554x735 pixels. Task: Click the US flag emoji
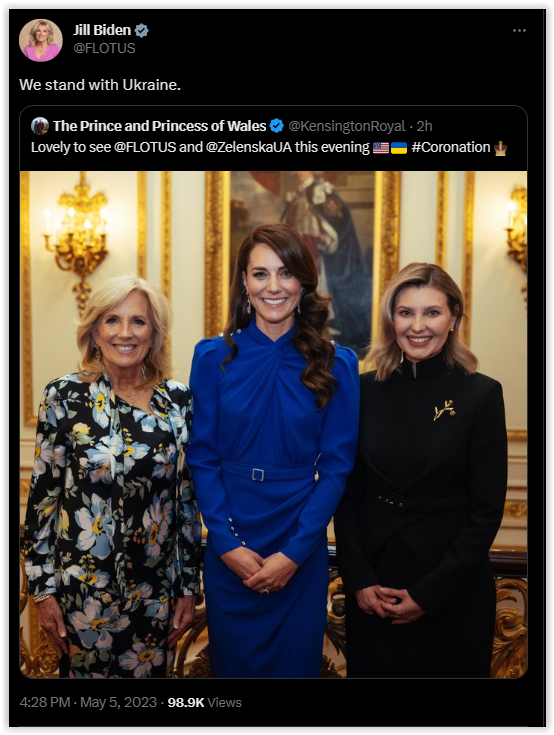pyautogui.click(x=381, y=148)
